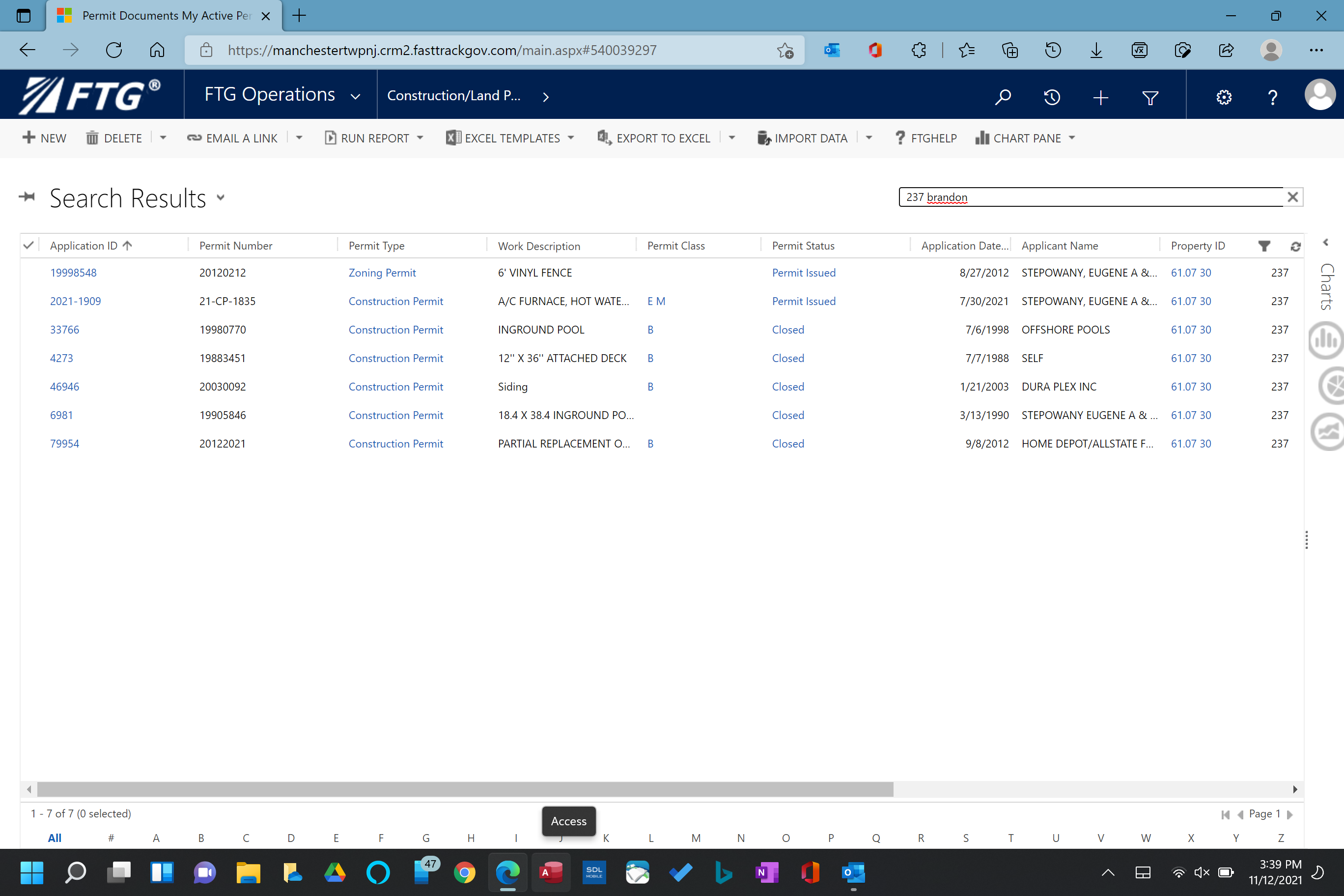Open EXCEL TEMPLATES menu
This screenshot has height=896, width=1344.
coord(510,138)
